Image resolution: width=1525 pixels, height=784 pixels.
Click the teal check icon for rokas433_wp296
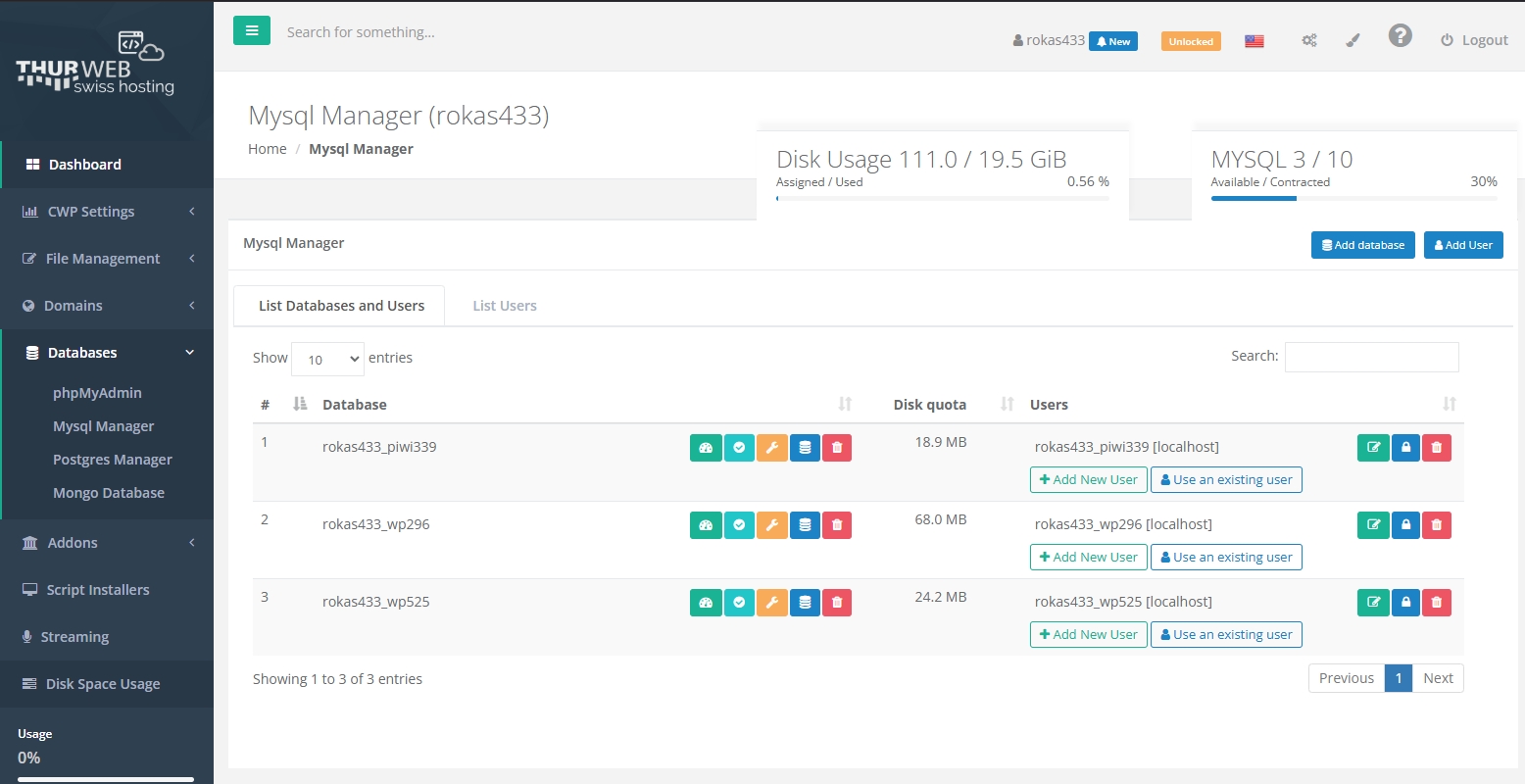coord(739,525)
